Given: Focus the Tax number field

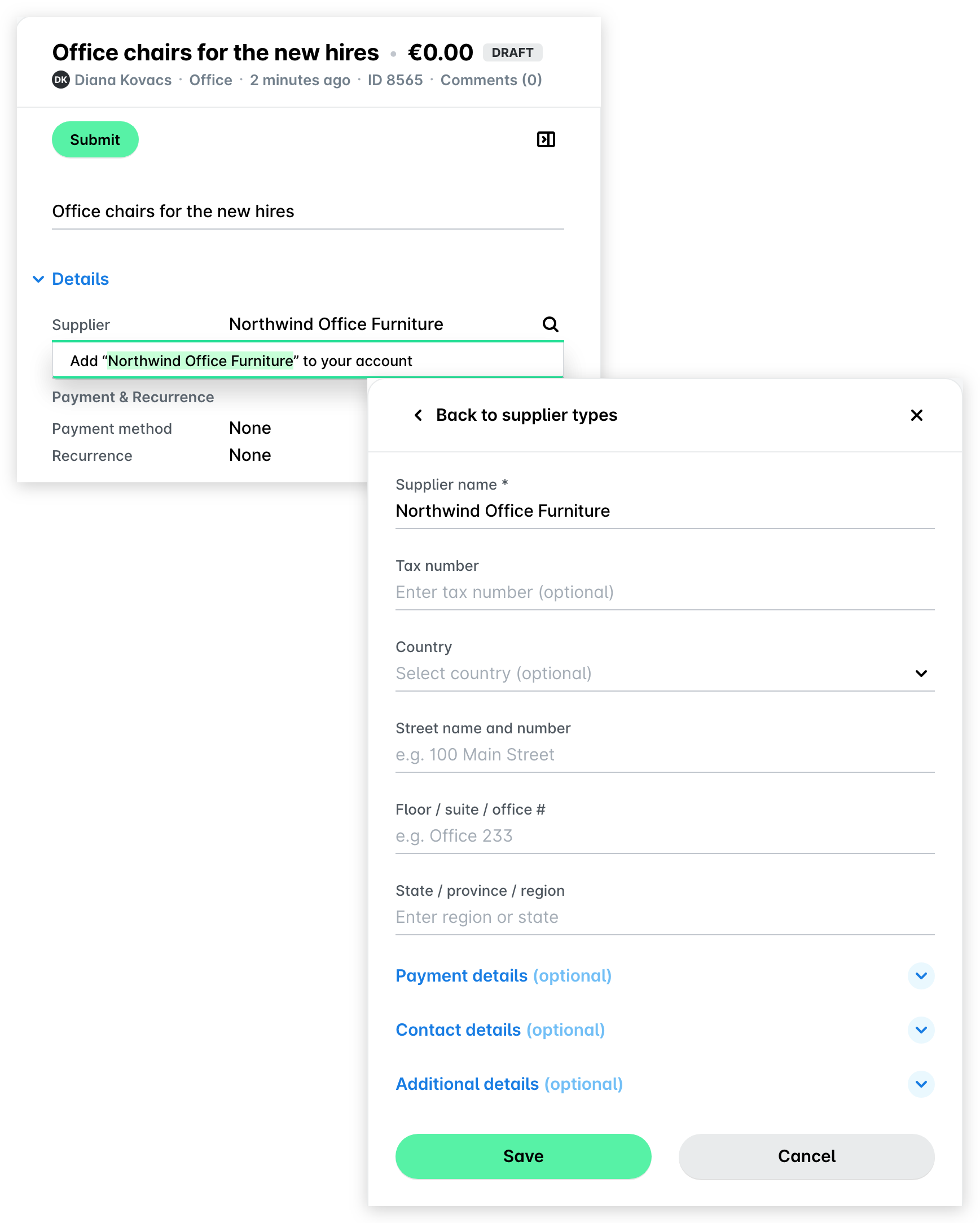Looking at the screenshot, I should [x=665, y=592].
